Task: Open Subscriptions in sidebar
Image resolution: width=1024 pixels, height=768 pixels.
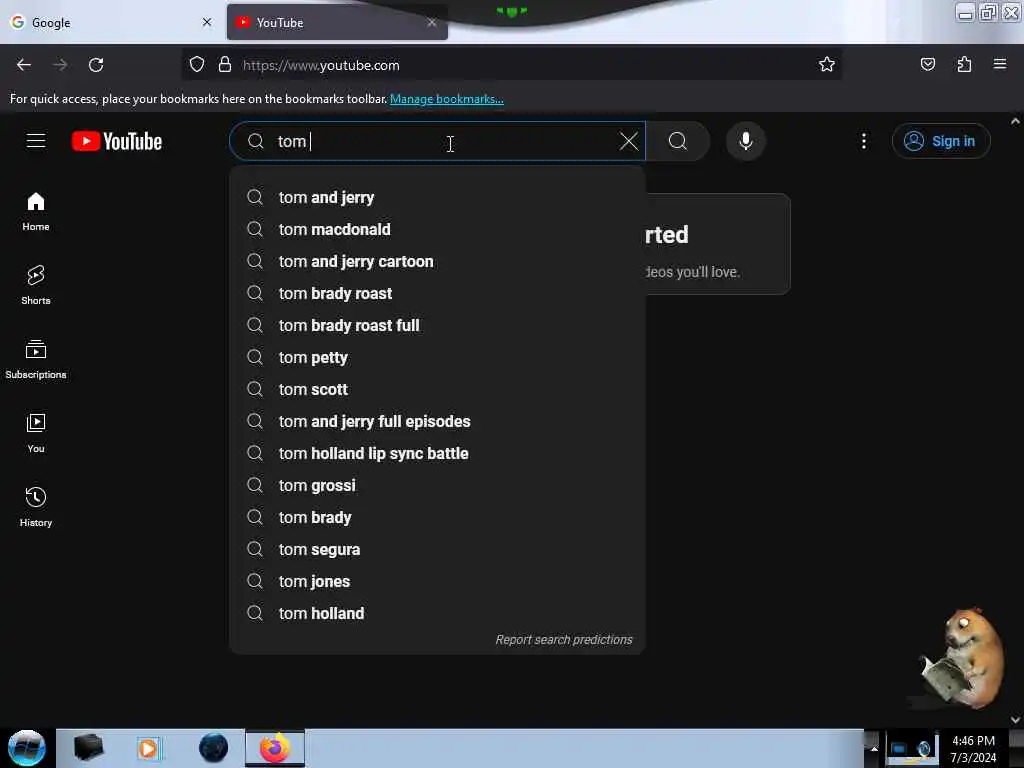Action: (x=36, y=359)
